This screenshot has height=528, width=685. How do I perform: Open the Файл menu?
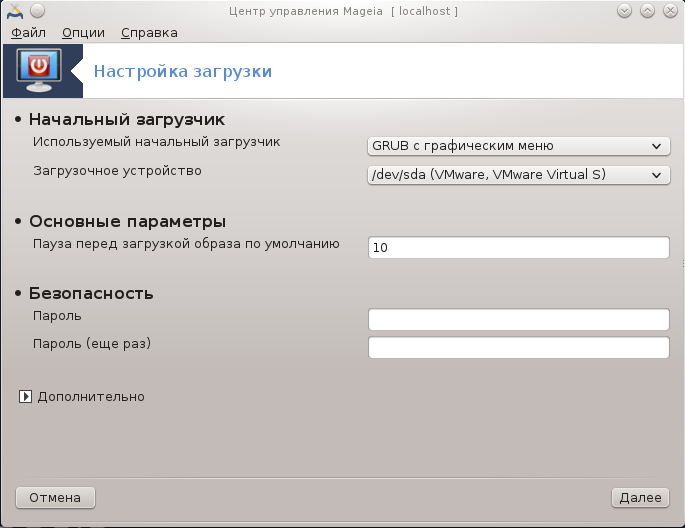[x=28, y=33]
